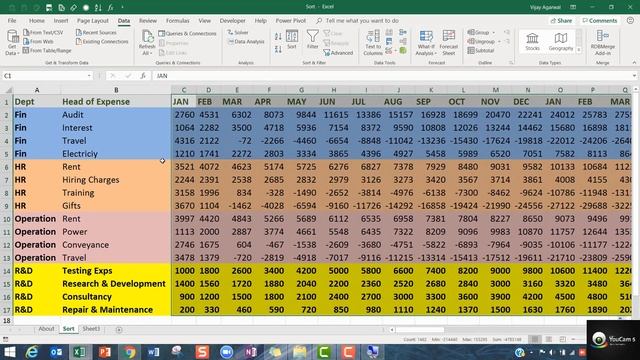
Task: Select the 'Hiring Charges' cell
Action: [116, 180]
